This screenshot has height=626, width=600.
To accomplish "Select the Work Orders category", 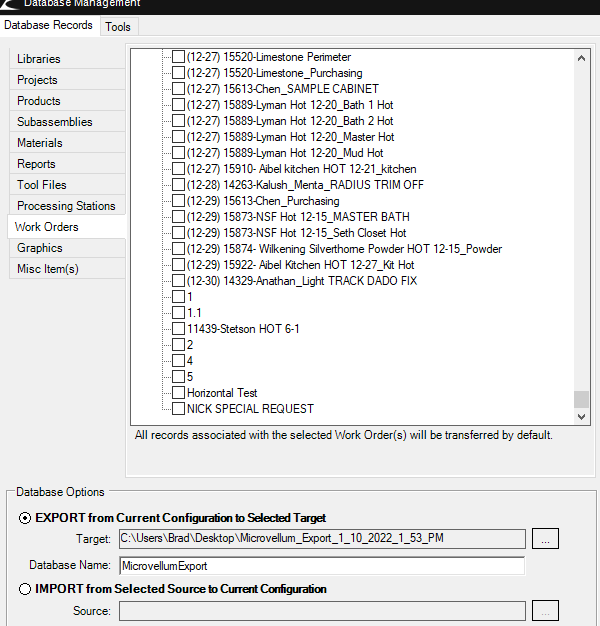I will (x=66, y=227).
